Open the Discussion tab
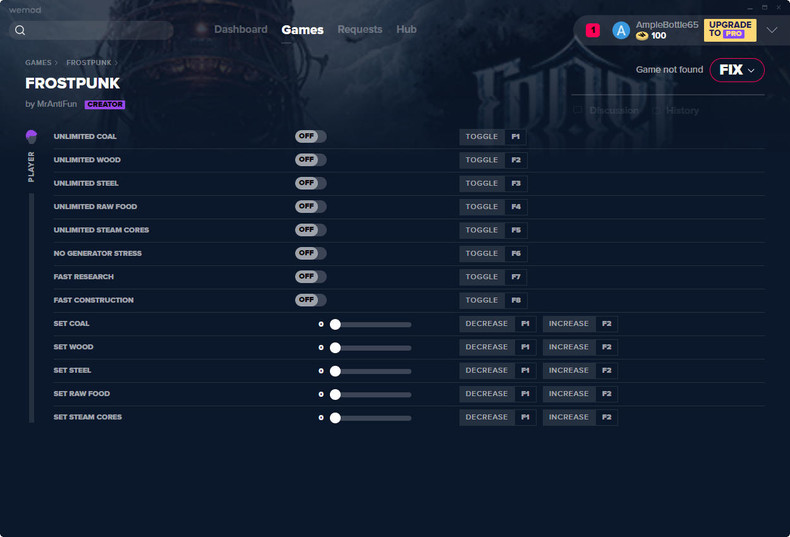The width and height of the screenshot is (790, 537). tap(608, 110)
